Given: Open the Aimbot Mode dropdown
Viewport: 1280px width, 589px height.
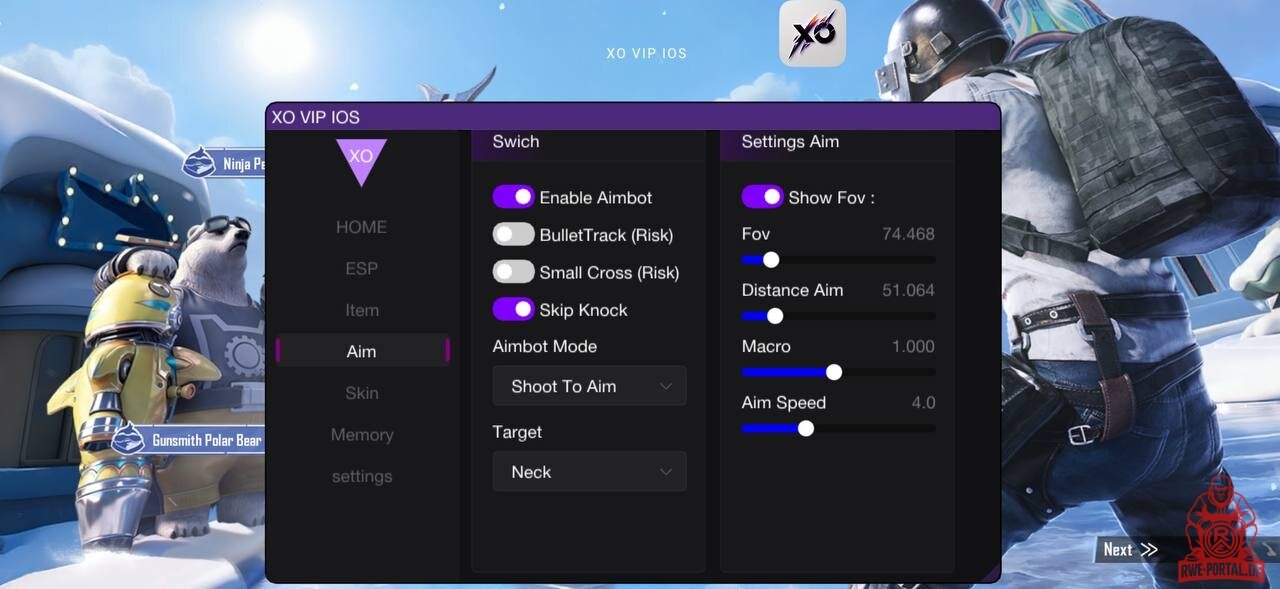Looking at the screenshot, I should tap(589, 386).
